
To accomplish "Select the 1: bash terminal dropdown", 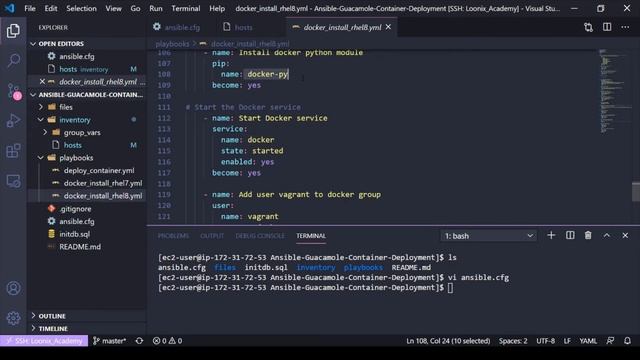I will (x=489, y=236).
